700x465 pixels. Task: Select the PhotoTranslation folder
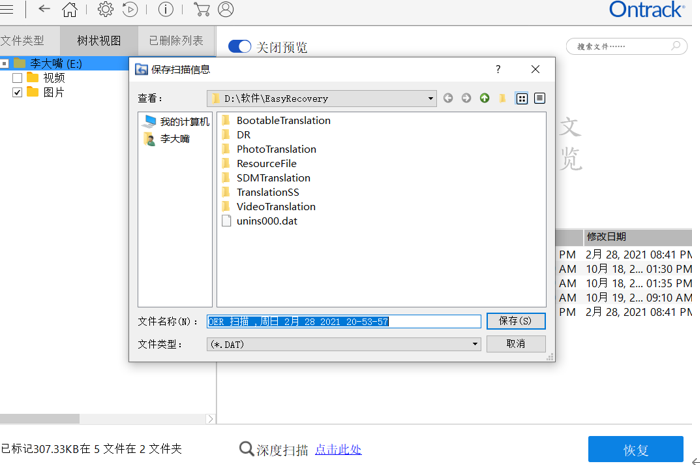coord(269,149)
